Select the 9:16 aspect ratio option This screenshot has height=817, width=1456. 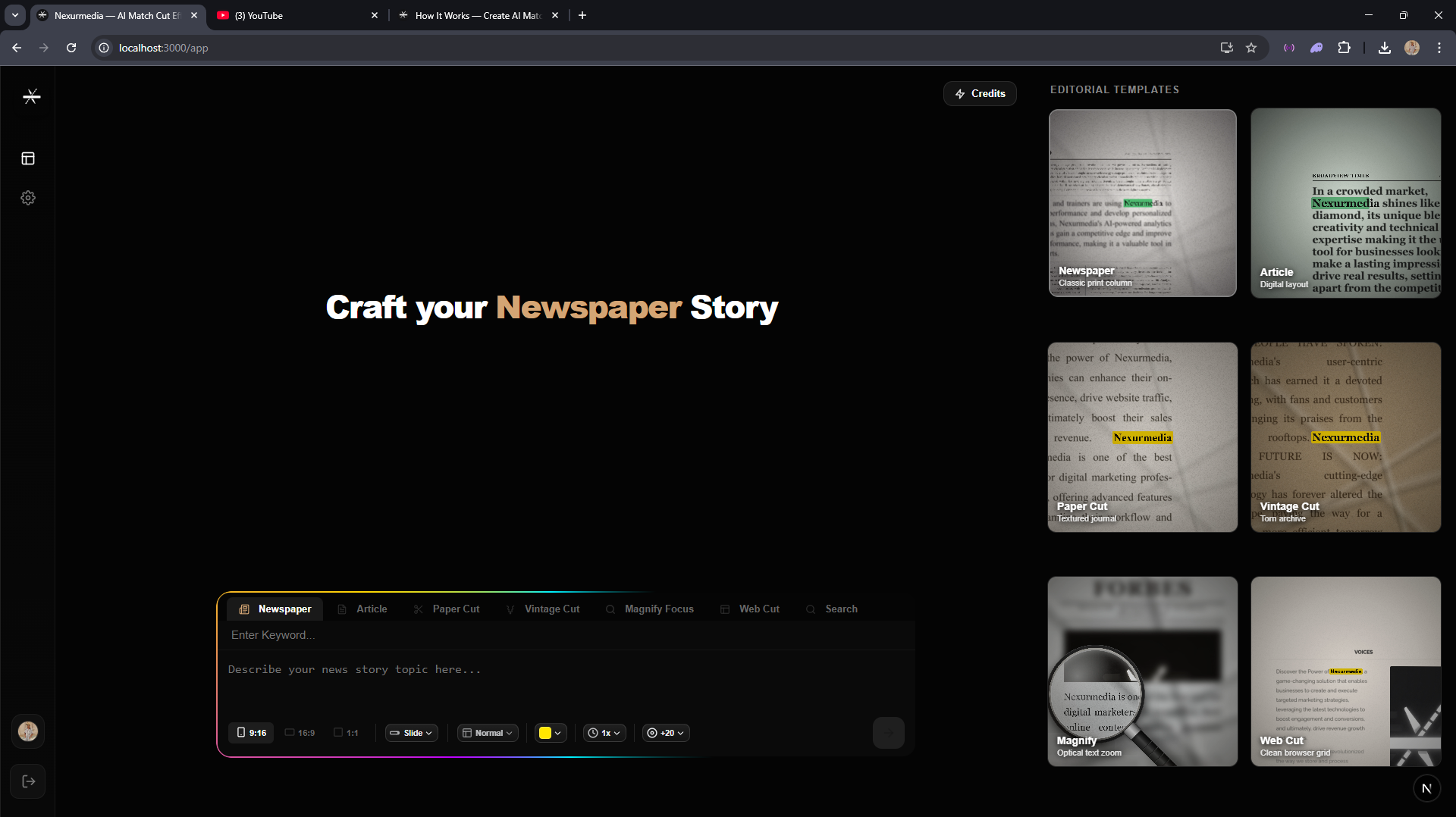point(252,733)
